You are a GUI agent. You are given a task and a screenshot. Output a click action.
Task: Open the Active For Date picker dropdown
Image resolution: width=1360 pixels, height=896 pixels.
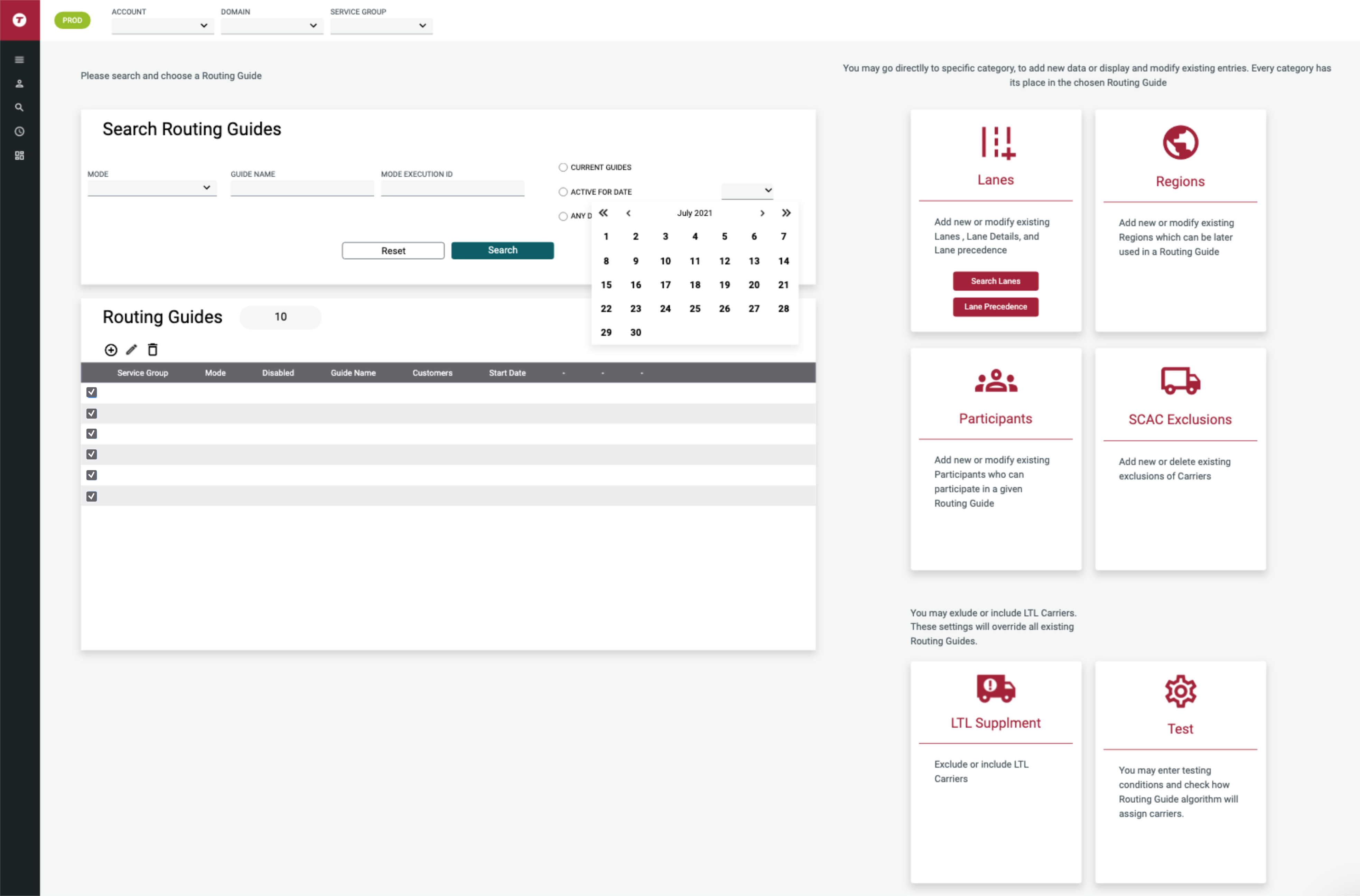click(747, 191)
